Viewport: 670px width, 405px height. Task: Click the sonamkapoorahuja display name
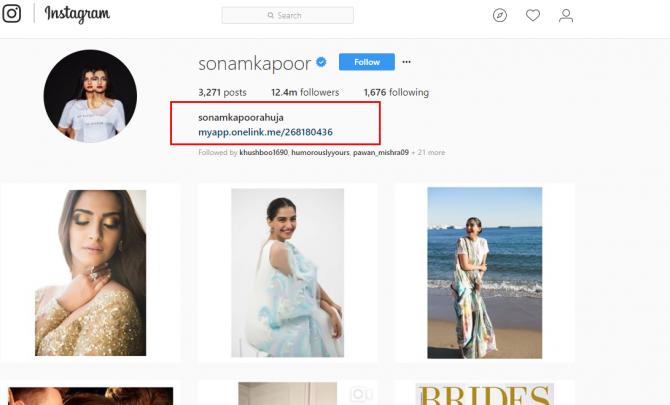[x=241, y=117]
